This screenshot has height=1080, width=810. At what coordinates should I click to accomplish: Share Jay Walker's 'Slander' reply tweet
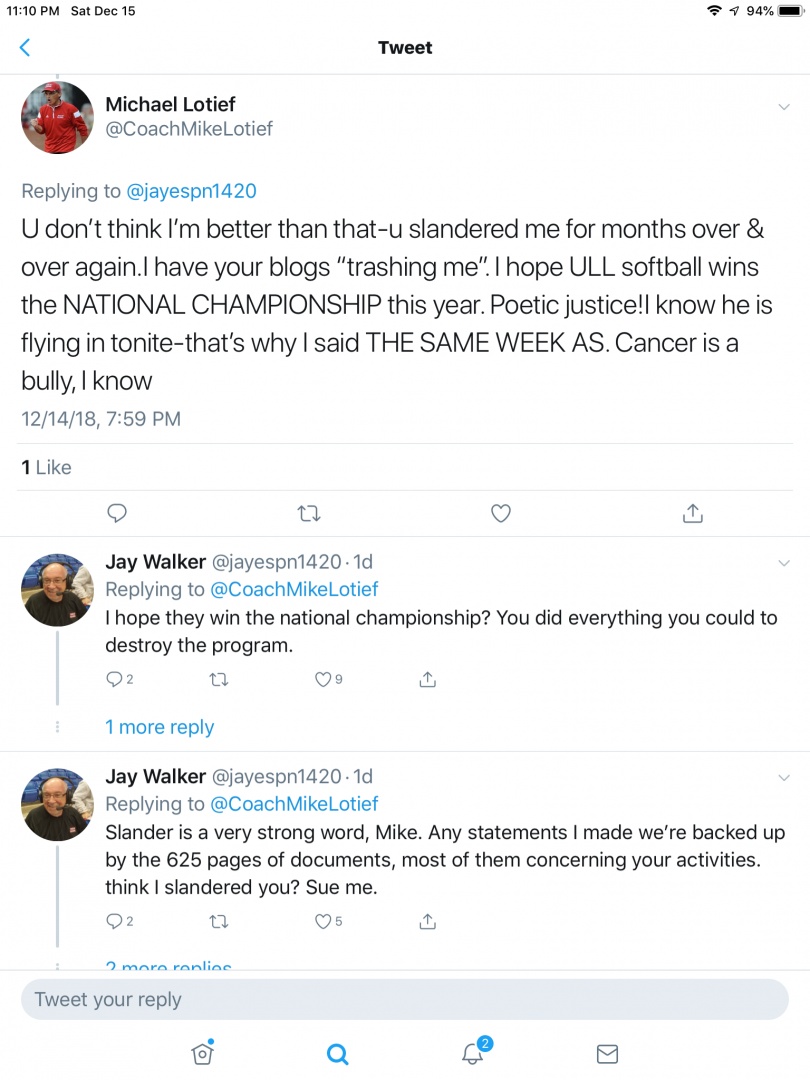[x=427, y=922]
